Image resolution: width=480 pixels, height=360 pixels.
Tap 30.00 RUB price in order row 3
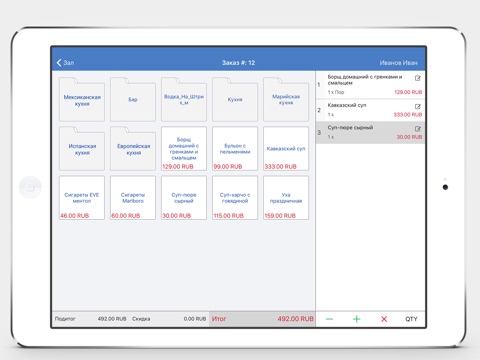pos(409,137)
